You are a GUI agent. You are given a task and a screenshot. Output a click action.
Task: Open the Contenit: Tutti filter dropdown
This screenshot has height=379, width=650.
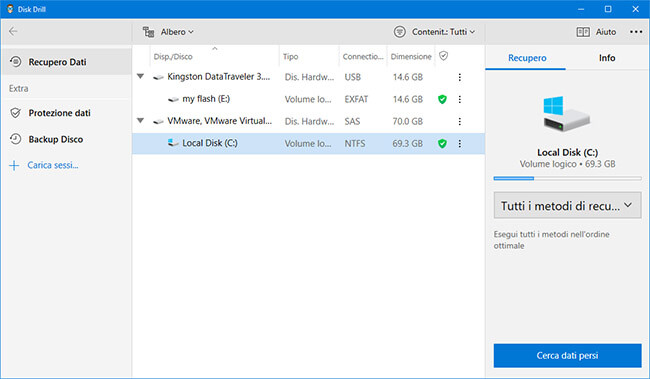[x=443, y=32]
